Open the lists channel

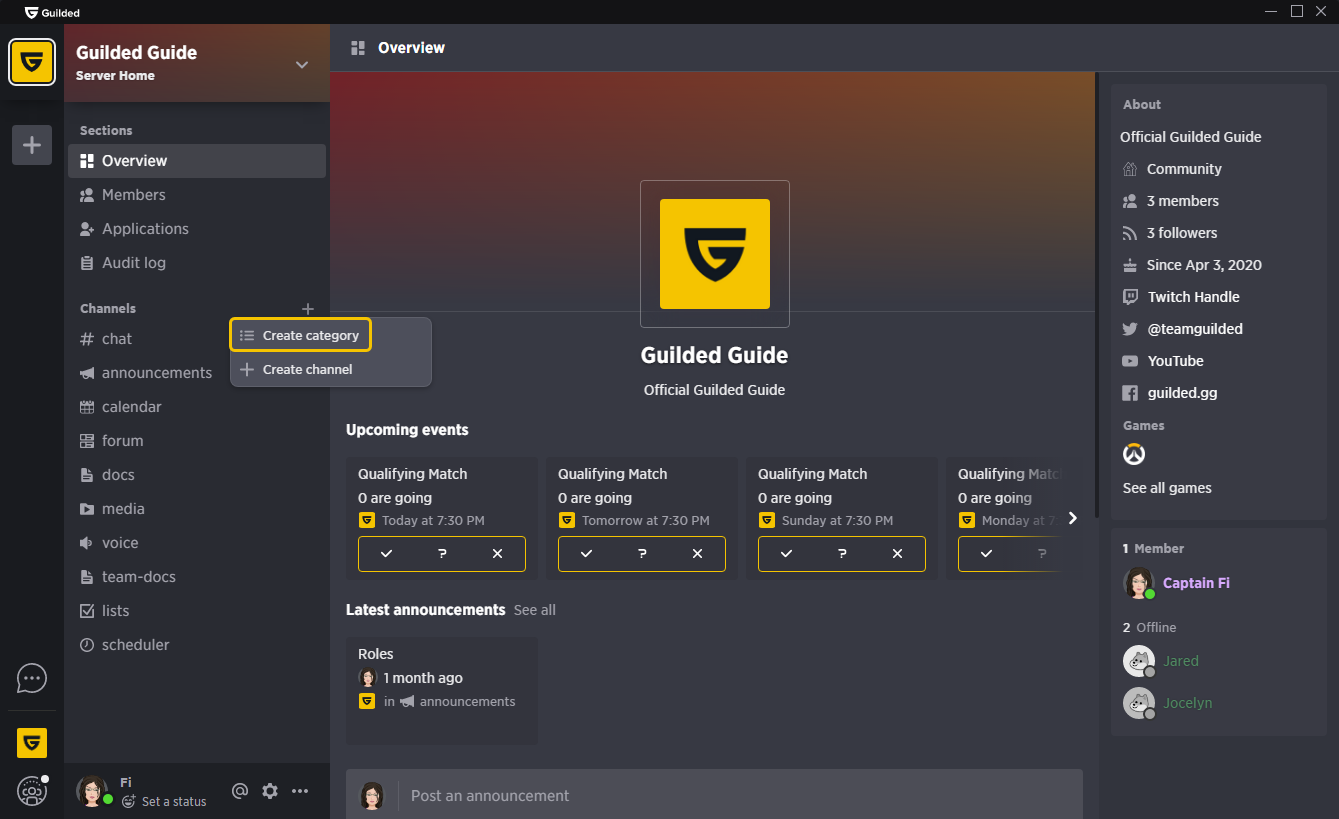click(x=197, y=611)
